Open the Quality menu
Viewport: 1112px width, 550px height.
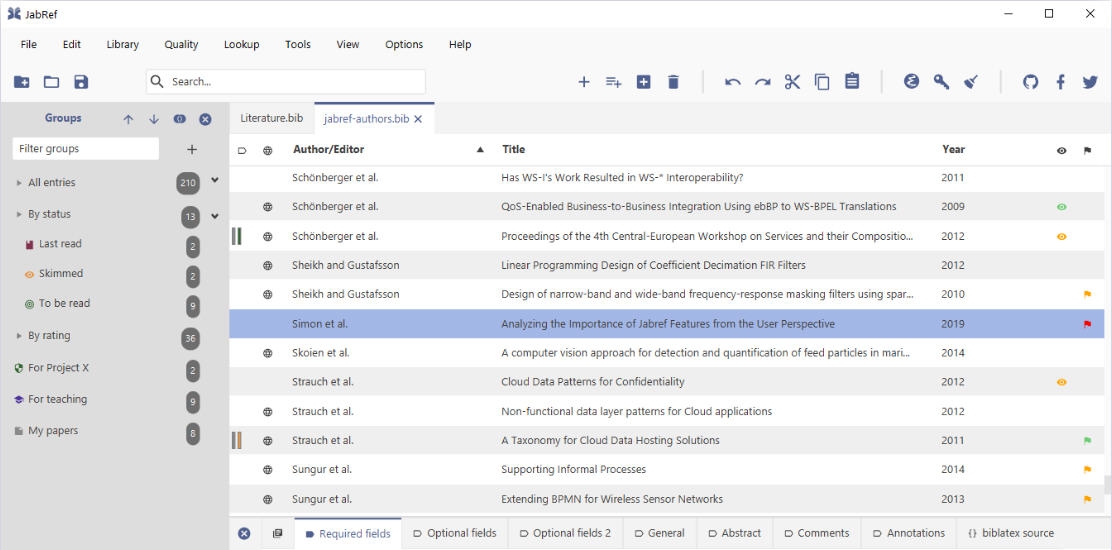click(x=182, y=45)
